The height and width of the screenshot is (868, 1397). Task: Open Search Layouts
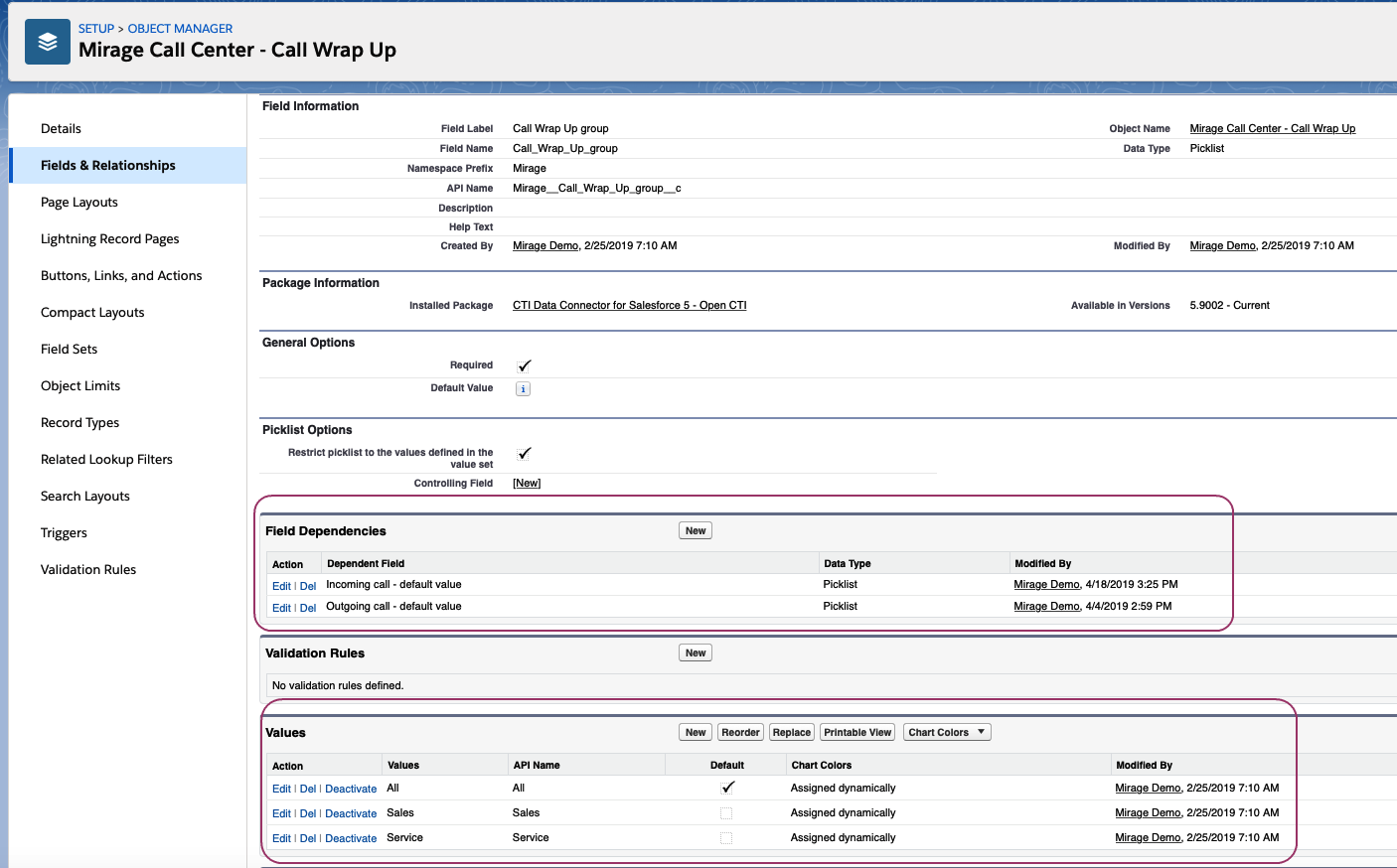(85, 497)
